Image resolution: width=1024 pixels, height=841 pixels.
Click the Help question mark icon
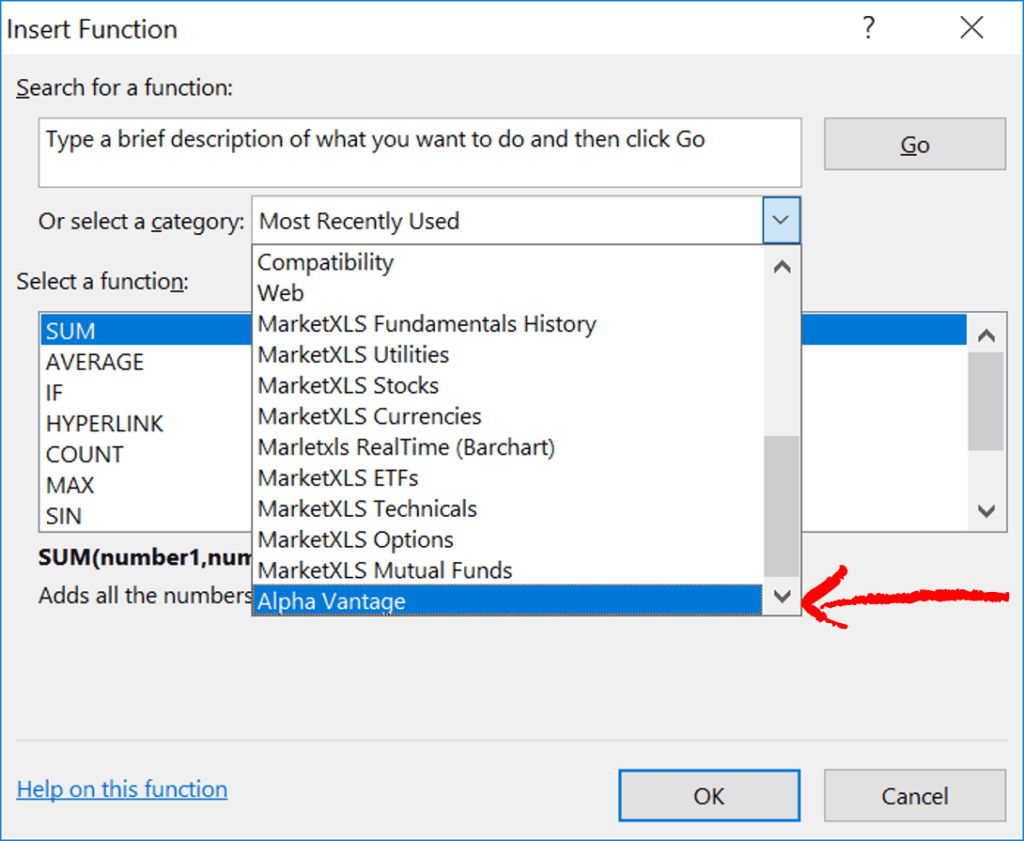point(868,27)
